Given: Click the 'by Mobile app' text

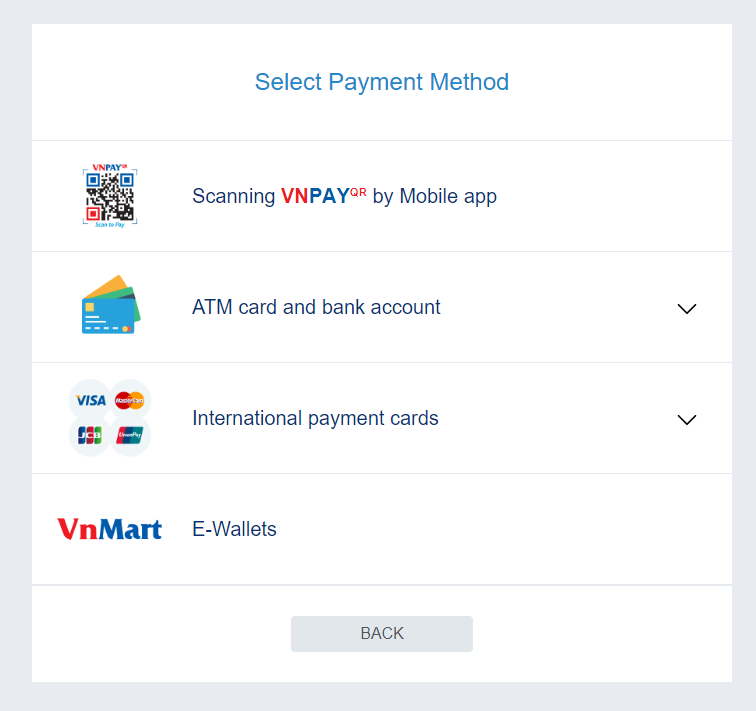Looking at the screenshot, I should point(434,197).
